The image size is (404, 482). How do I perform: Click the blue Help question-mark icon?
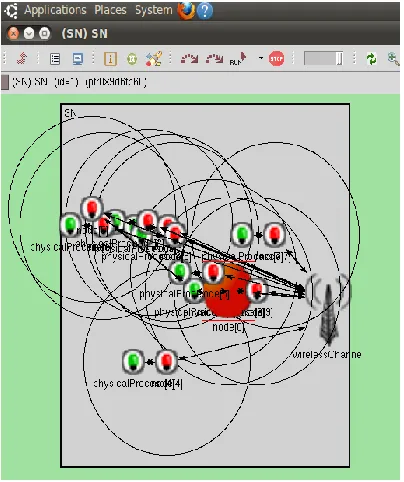pyautogui.click(x=205, y=11)
